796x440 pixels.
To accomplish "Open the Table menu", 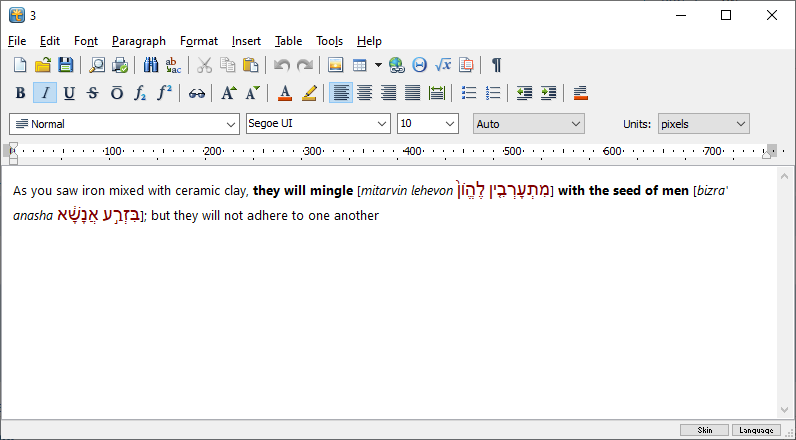I will 288,41.
